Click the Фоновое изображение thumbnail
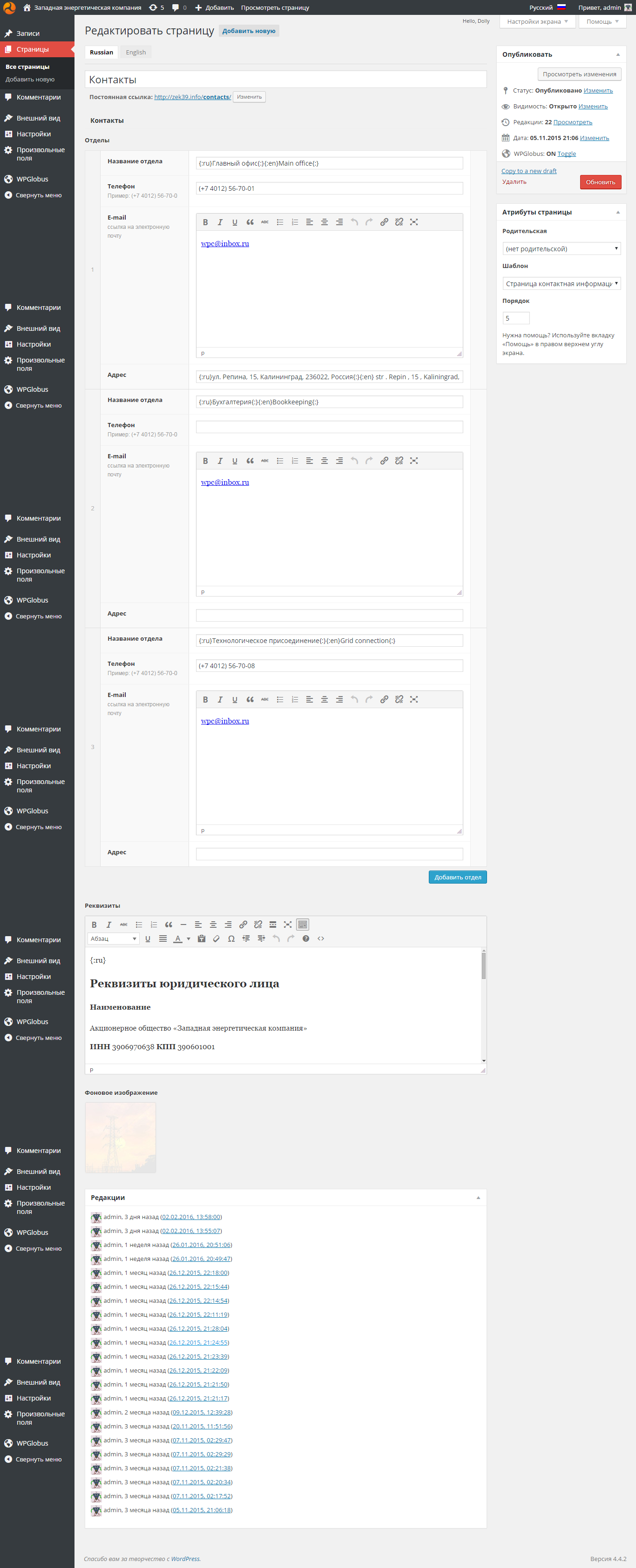 [121, 1138]
